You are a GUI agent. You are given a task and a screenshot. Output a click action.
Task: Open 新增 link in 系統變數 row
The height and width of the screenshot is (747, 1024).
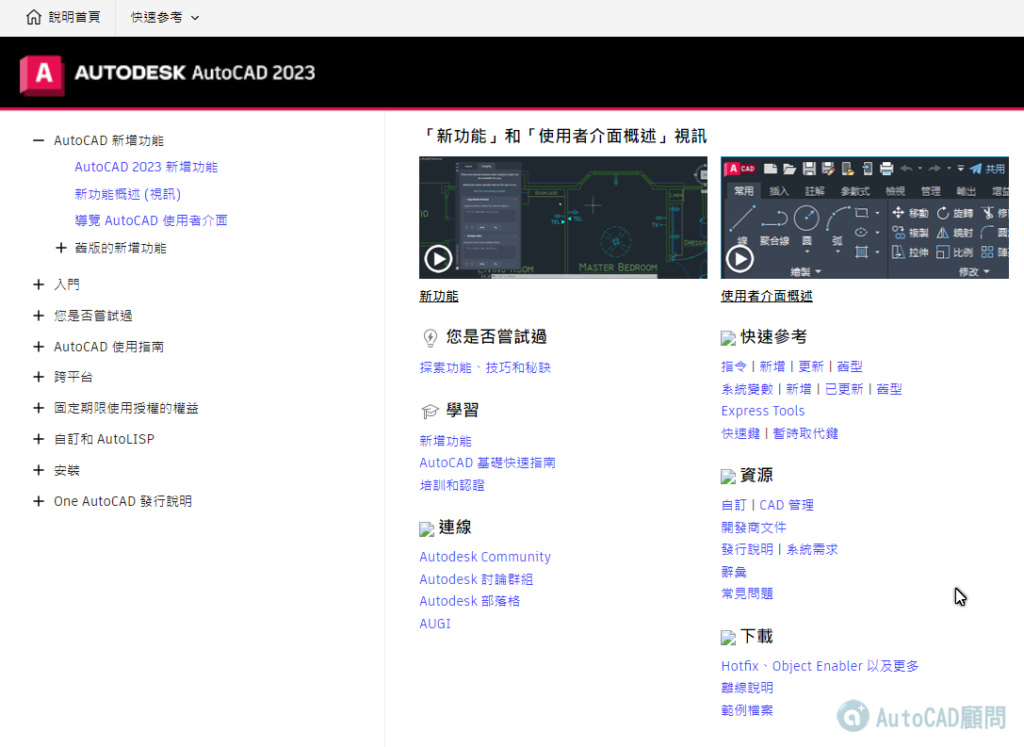(x=799, y=389)
